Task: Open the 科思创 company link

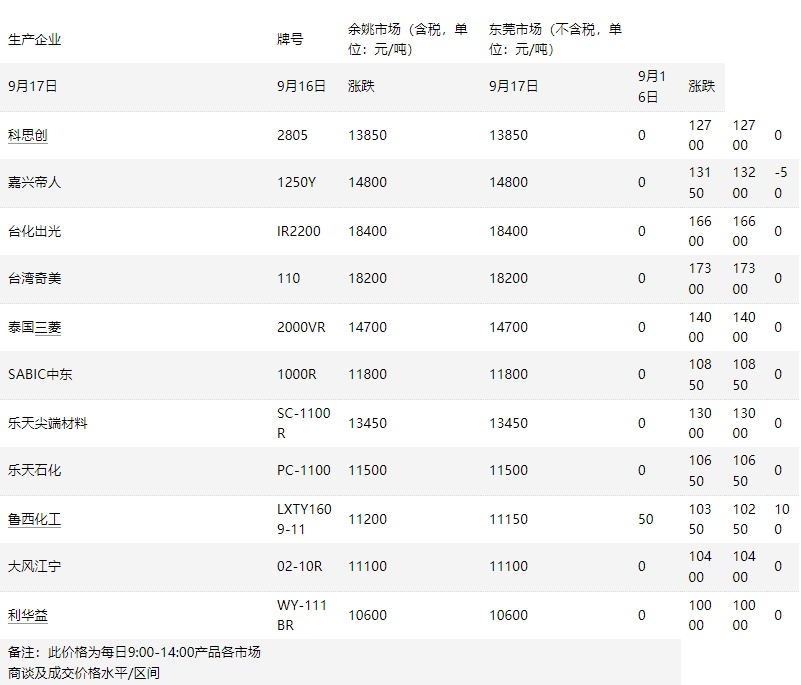Action: click(x=28, y=135)
